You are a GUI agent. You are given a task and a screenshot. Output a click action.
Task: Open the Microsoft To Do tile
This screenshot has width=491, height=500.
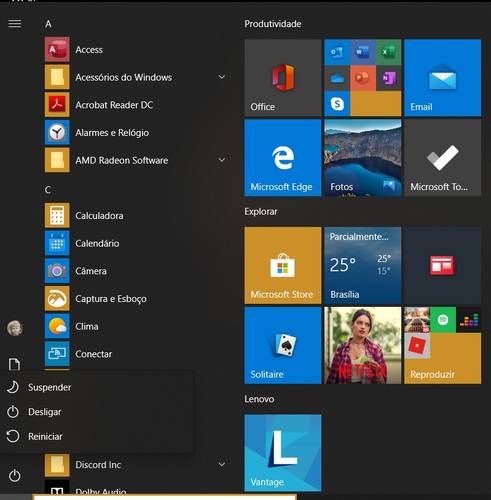443,158
